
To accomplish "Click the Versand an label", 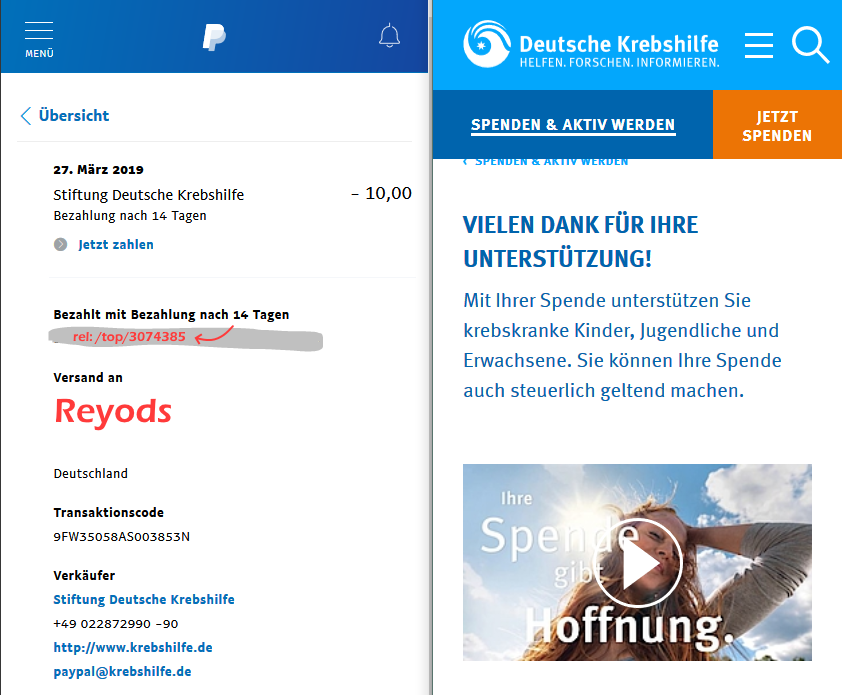I will click(88, 378).
